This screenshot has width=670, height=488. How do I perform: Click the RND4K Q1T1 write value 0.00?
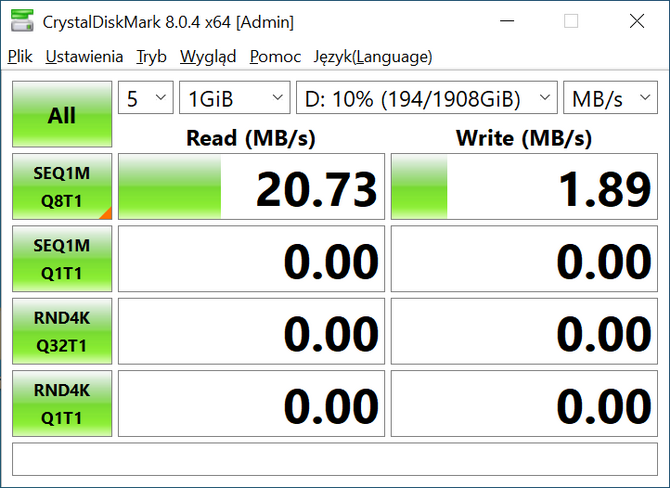coord(524,403)
